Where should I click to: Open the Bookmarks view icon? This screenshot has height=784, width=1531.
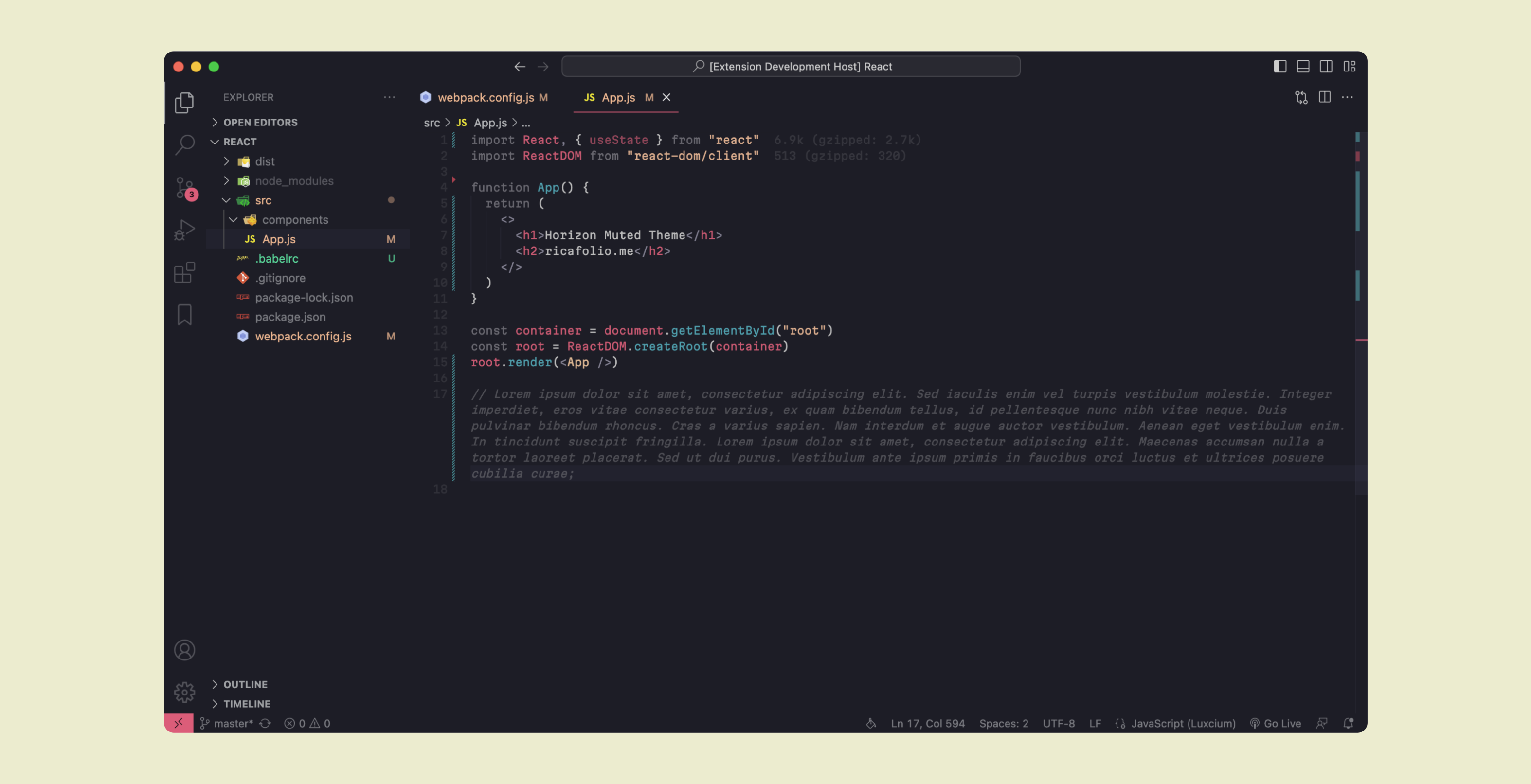tap(184, 315)
